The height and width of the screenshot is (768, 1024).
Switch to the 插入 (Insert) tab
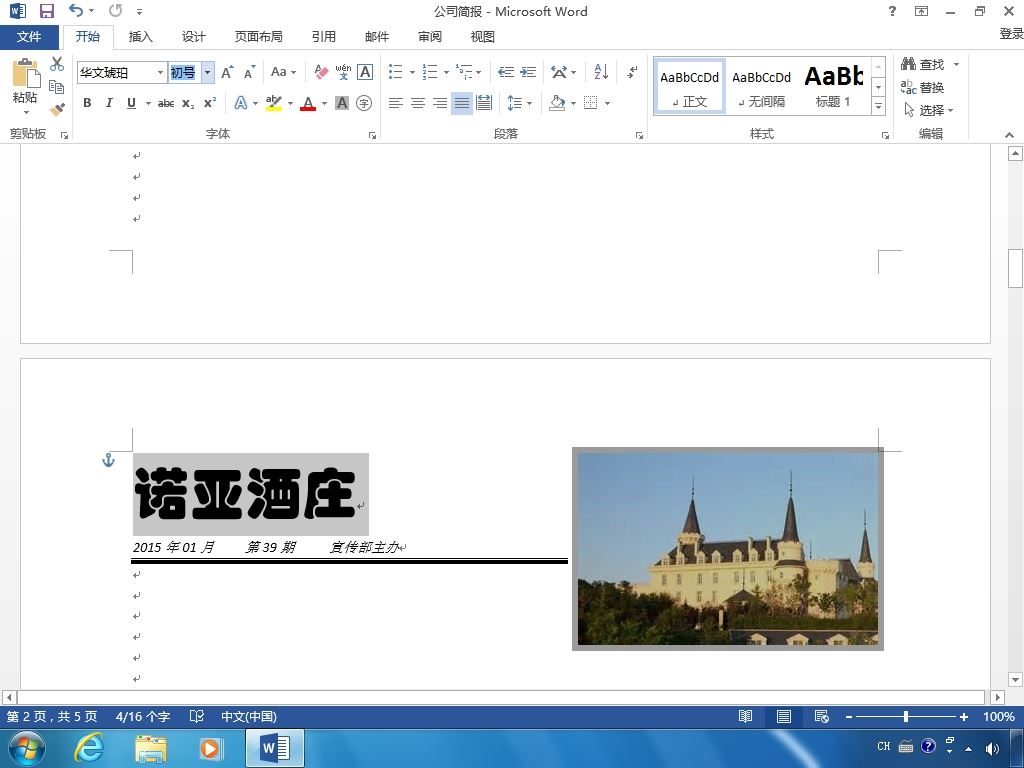pyautogui.click(x=140, y=37)
